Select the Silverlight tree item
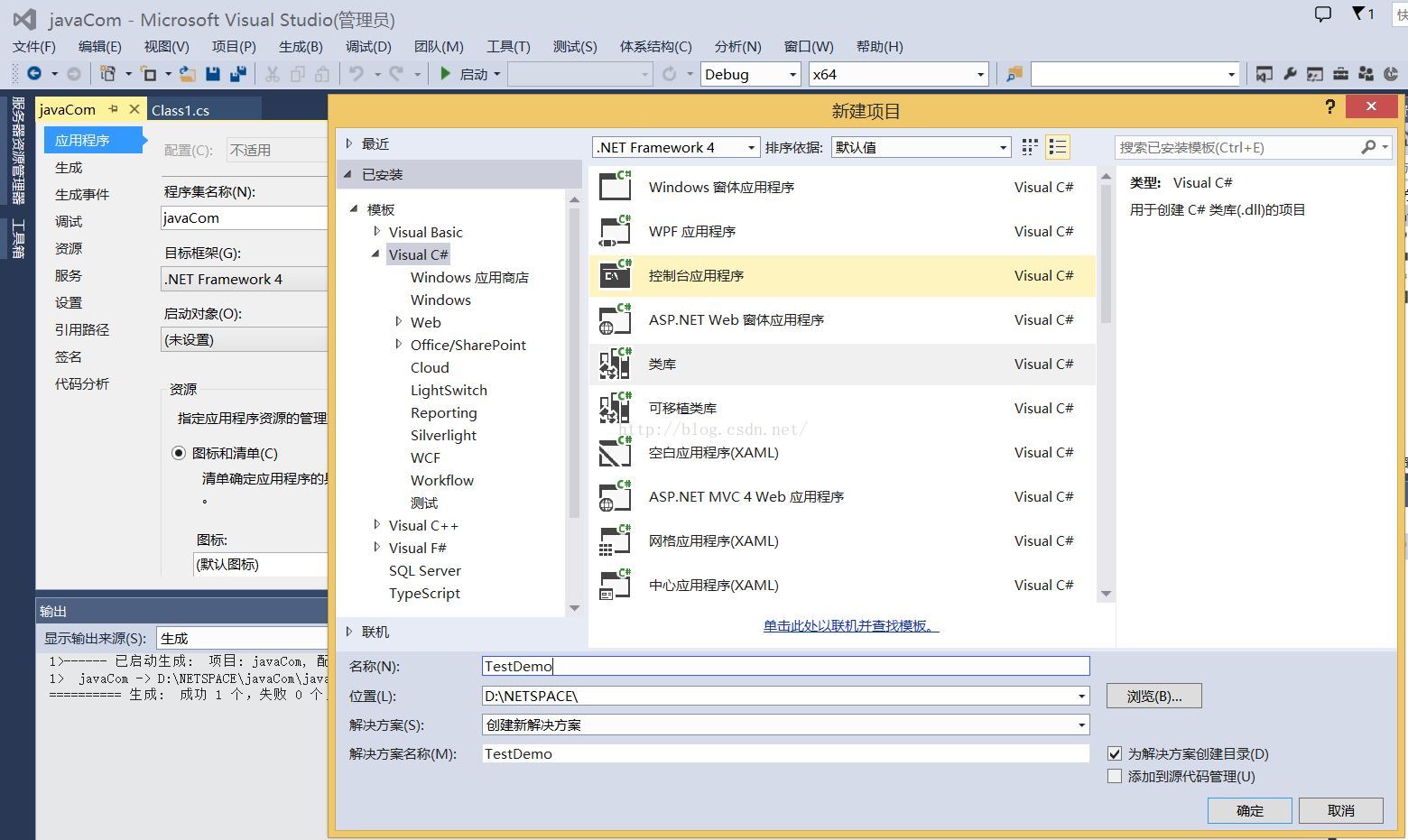Viewport: 1408px width, 840px height. pos(443,435)
